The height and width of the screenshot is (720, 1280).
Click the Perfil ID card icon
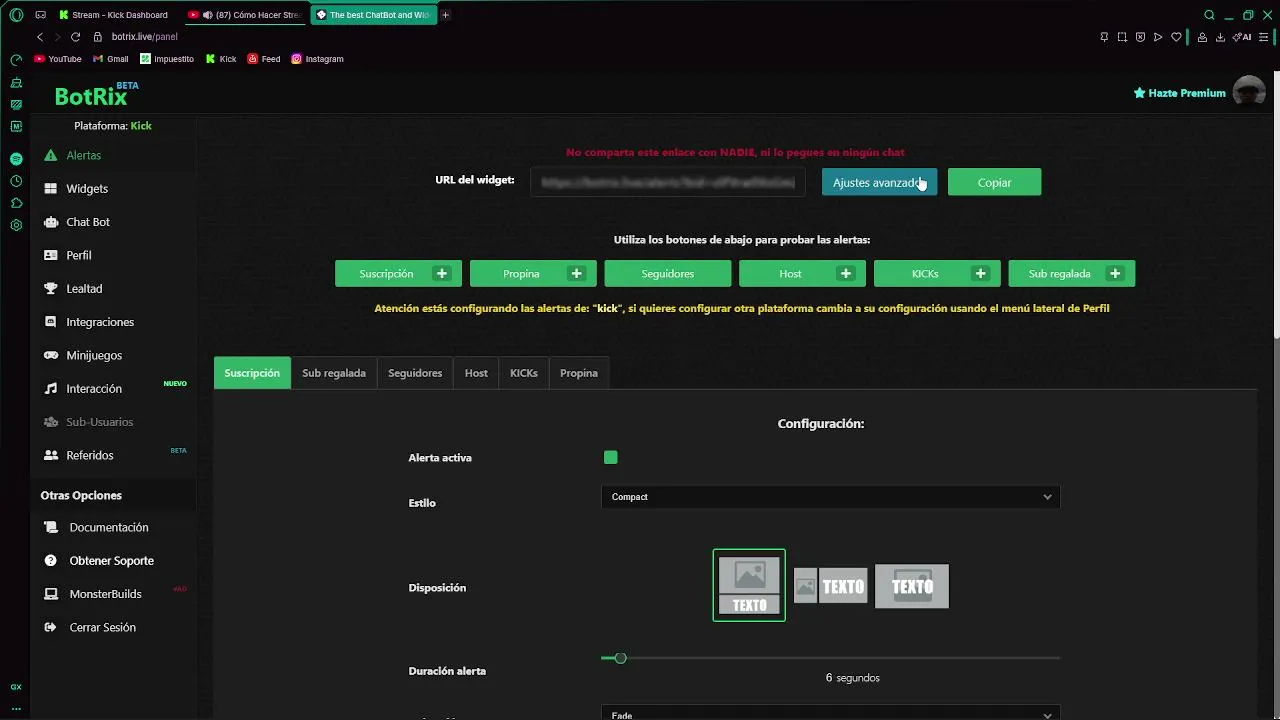pyautogui.click(x=51, y=255)
